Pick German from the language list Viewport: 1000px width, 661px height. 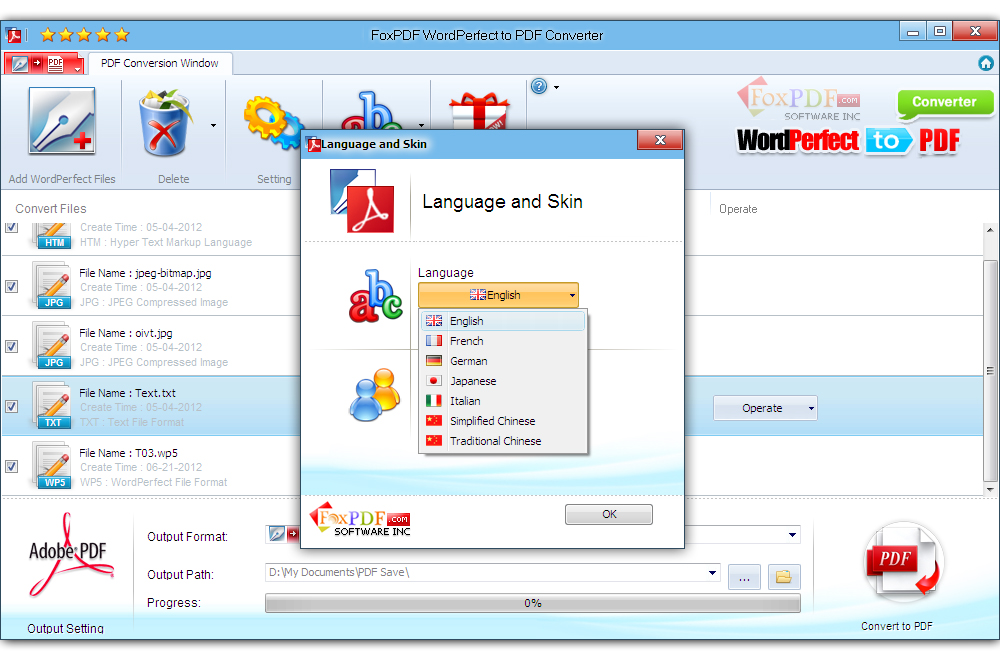503,360
